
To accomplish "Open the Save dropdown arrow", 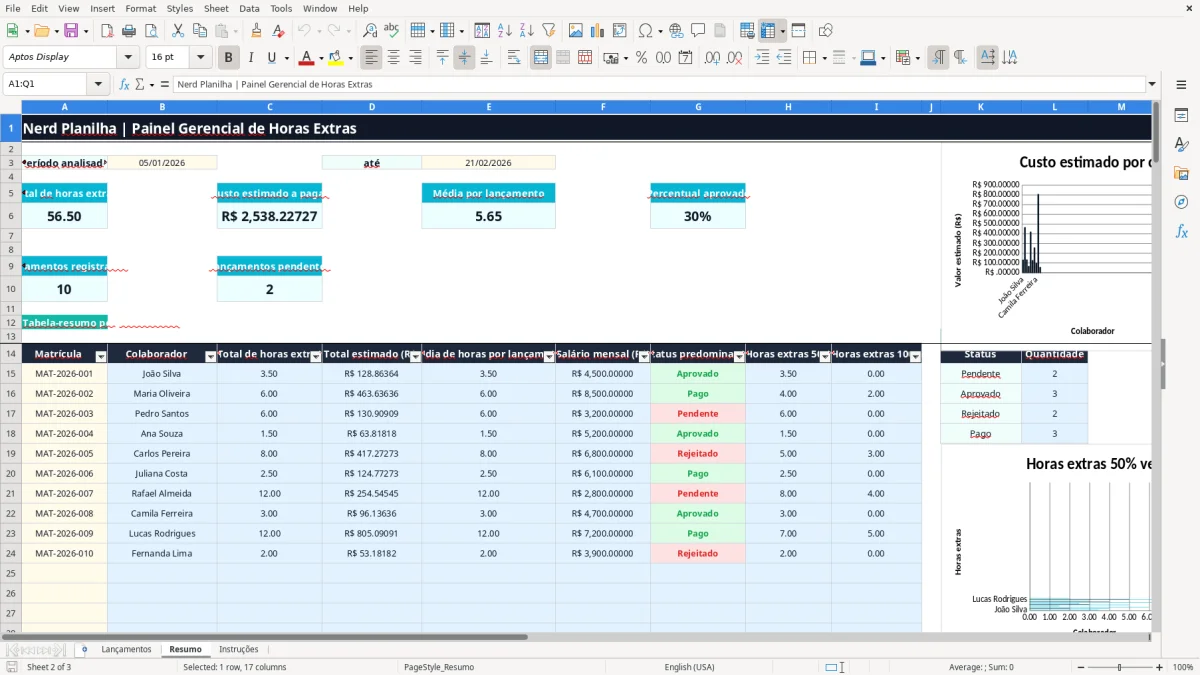I will pos(85,31).
